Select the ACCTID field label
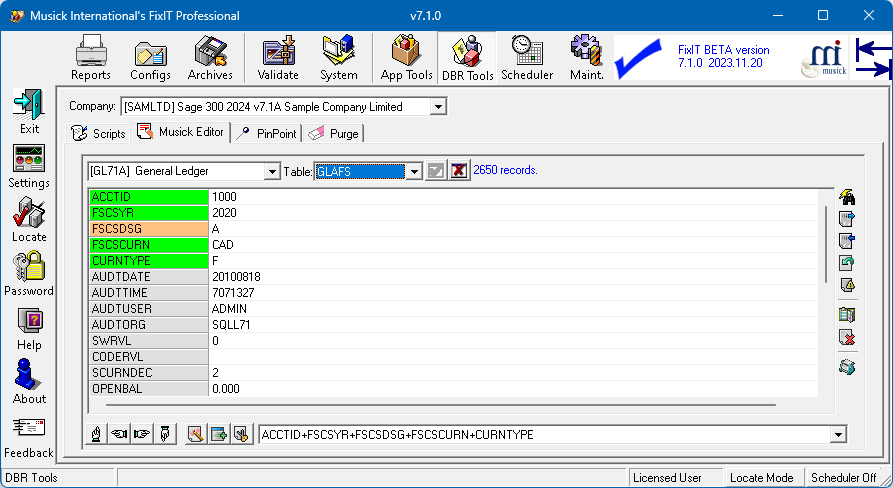Screen dimensions: 893x488 click(x=149, y=197)
